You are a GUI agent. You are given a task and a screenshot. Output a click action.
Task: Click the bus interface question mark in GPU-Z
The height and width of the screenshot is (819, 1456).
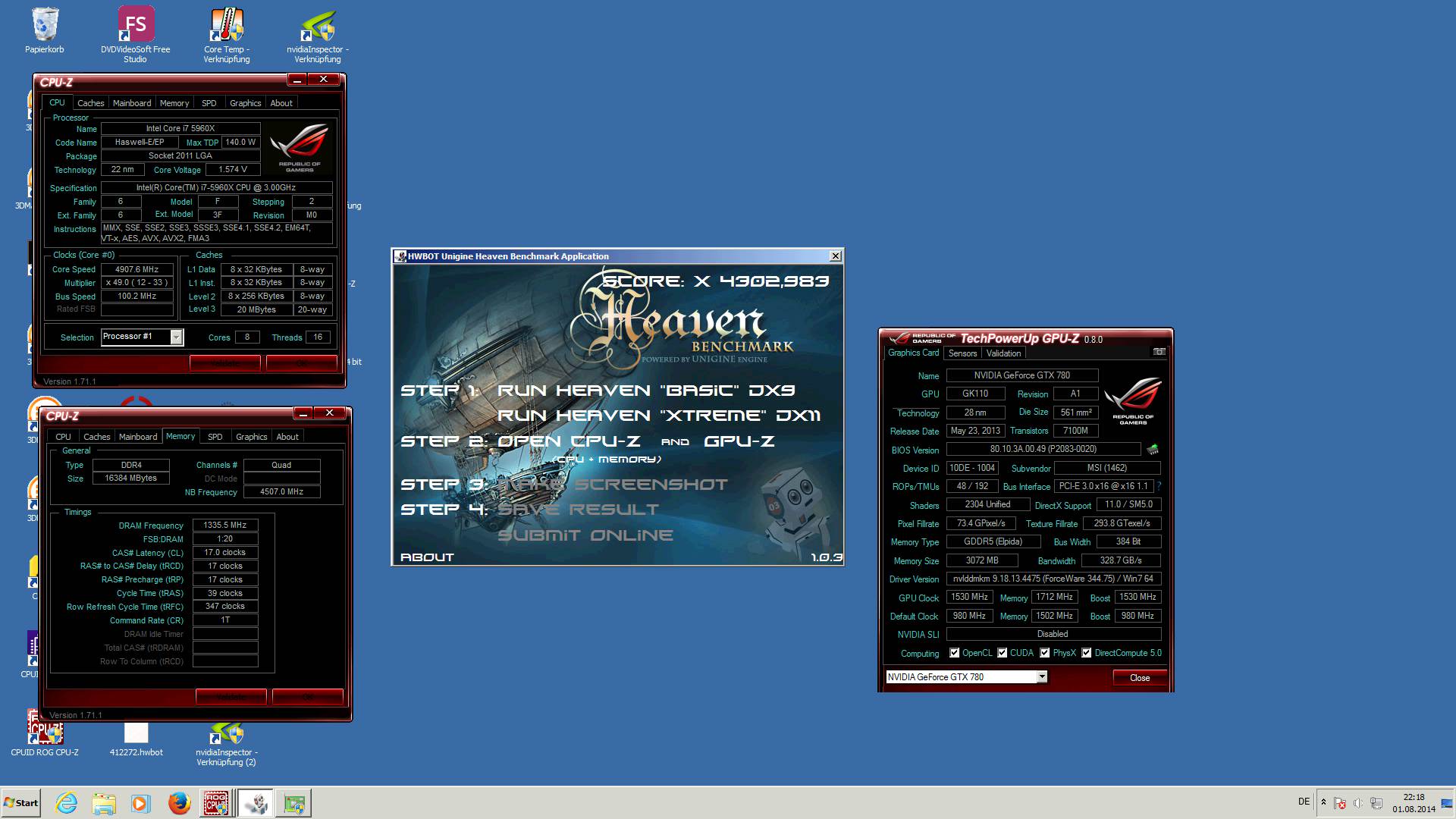tap(1159, 486)
